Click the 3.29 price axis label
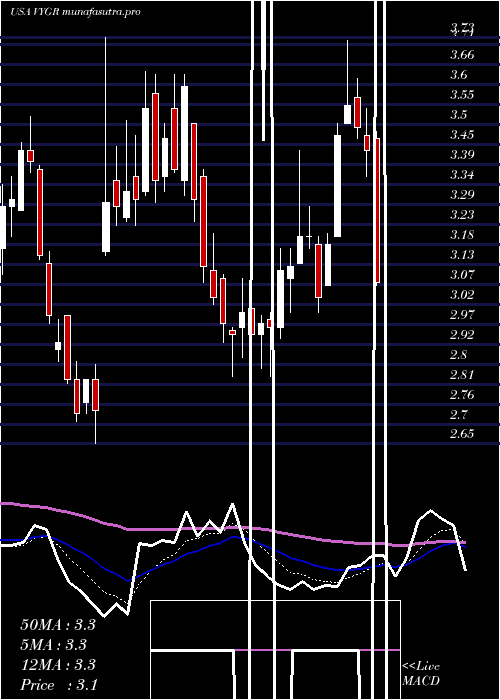 462,195
